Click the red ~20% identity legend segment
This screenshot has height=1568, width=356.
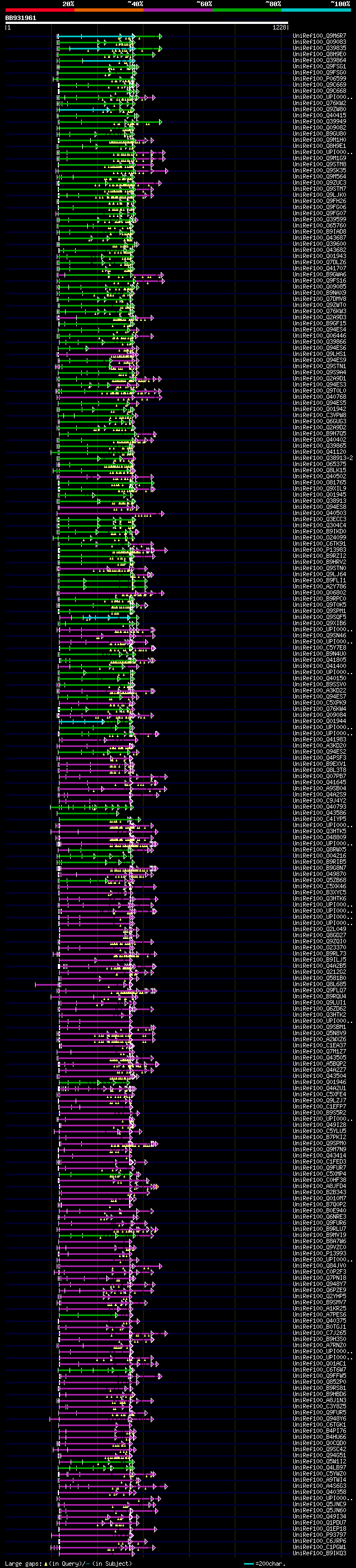[39, 10]
